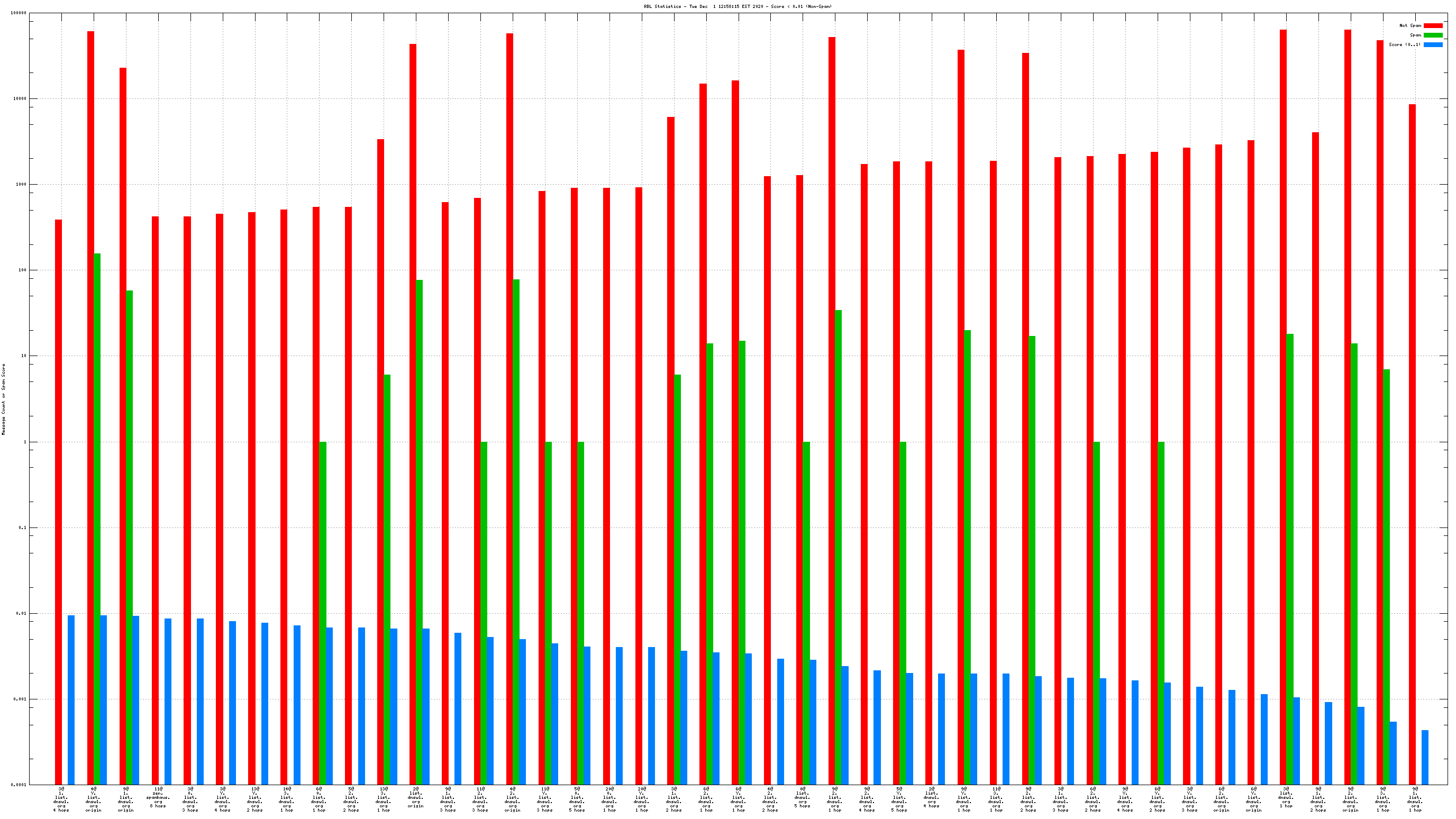Click the zen.spamhaus.org 8 hops x-axis label
This screenshot has width=1456, height=819.
pyautogui.click(x=158, y=797)
